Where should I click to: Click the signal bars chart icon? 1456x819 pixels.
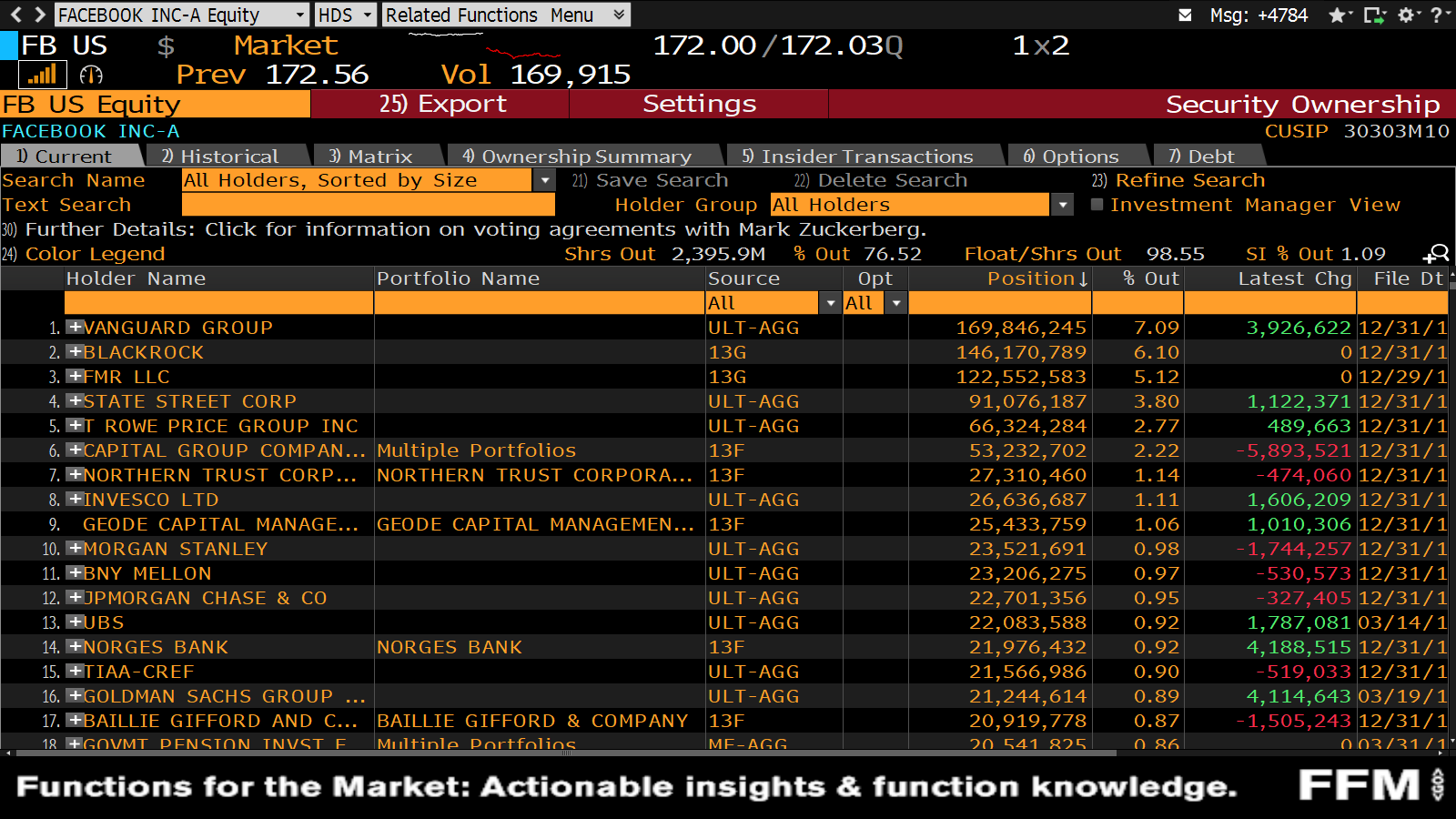(x=43, y=75)
